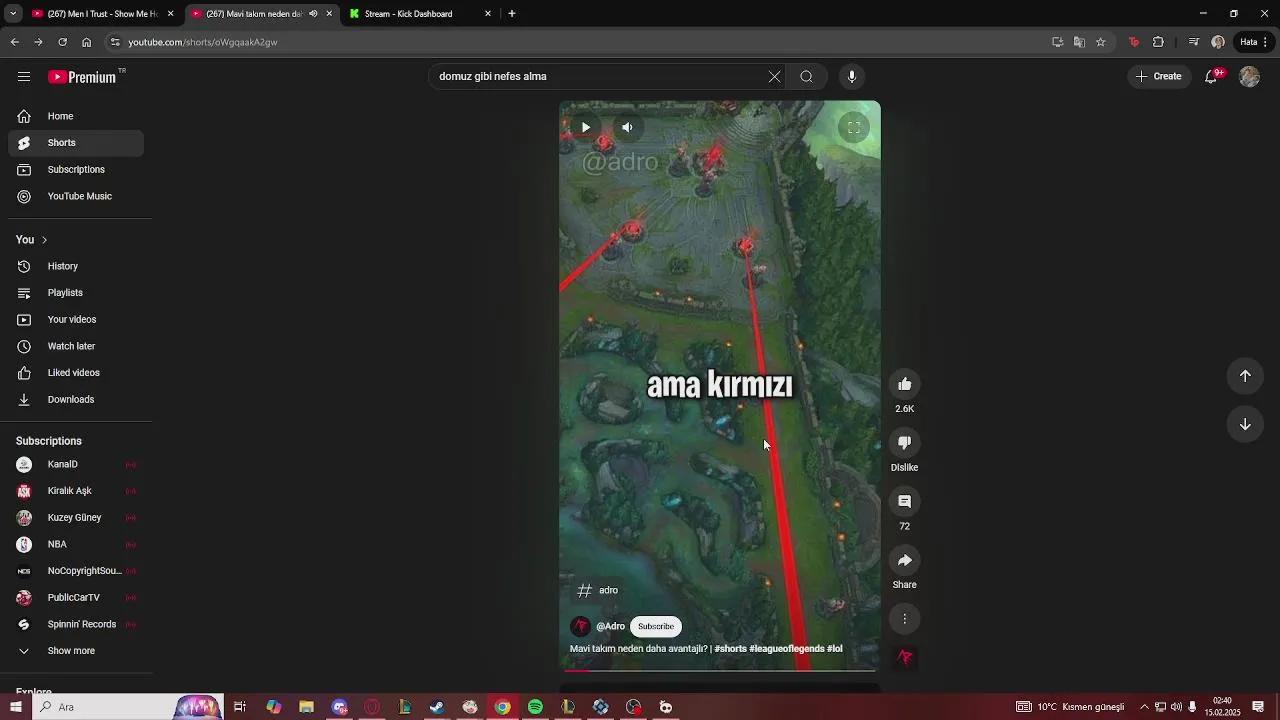The height and width of the screenshot is (720, 1280).
Task: Enter fullscreen for the Short
Action: [854, 127]
